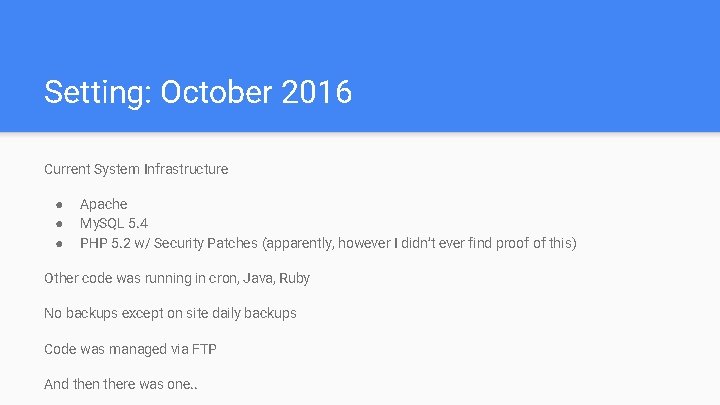Click the bullet point before PHP 5.2
Viewport: 720px width, 405px height.
coord(60,243)
